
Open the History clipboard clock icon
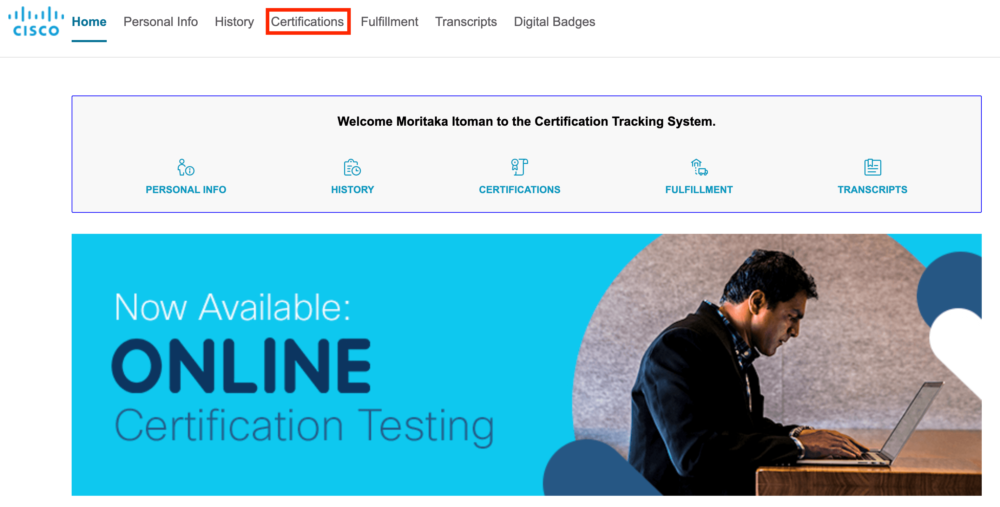click(x=352, y=168)
